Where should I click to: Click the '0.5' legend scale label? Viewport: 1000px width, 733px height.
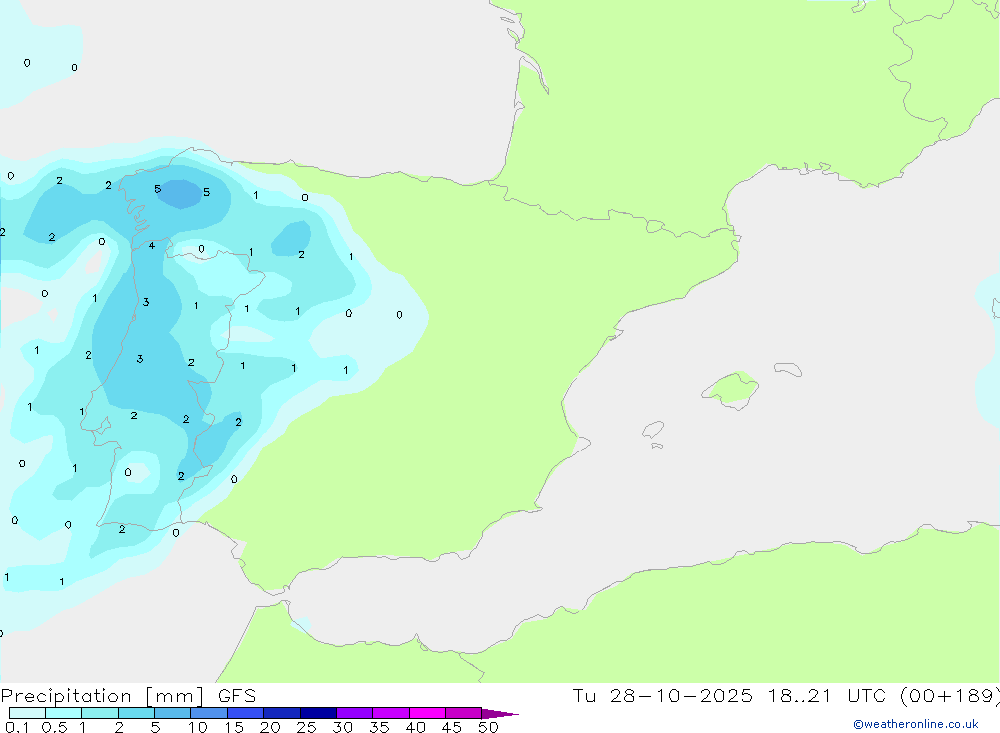(x=54, y=727)
